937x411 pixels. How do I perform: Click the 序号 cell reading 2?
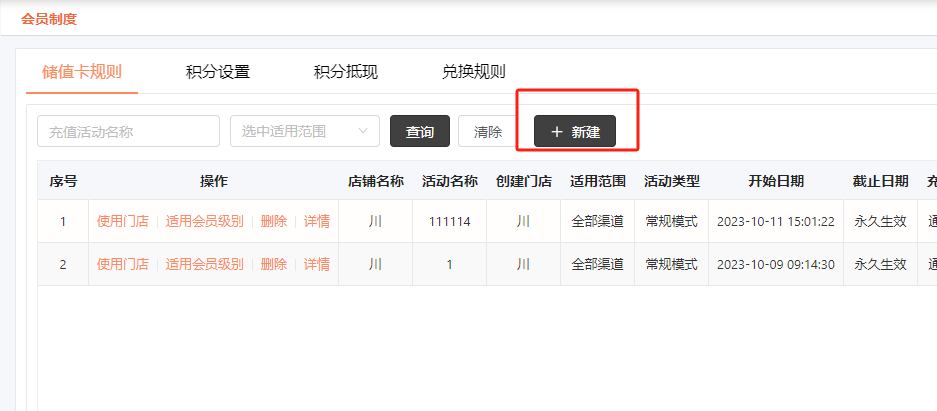pyautogui.click(x=63, y=264)
